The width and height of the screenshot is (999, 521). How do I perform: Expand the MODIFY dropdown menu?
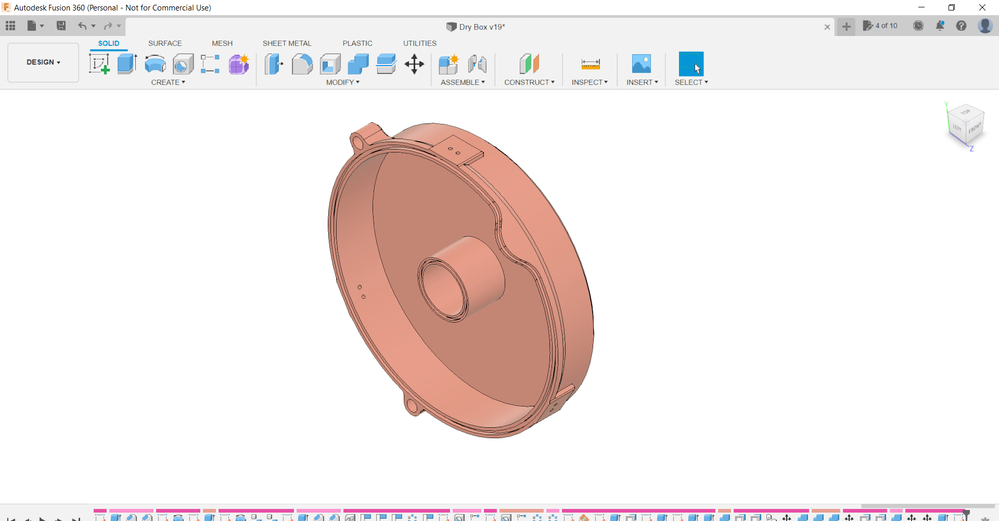click(x=343, y=82)
